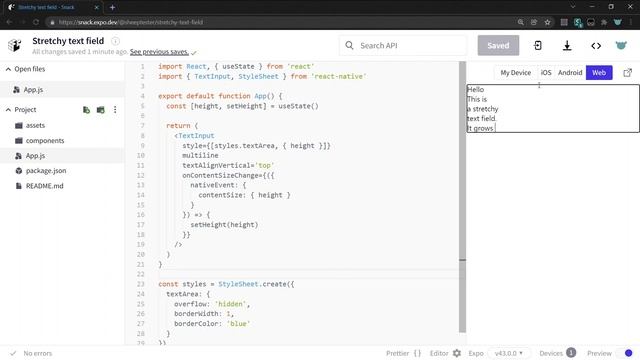Viewport: 640px width, 360px height.
Task: Open the browser tab search chevron
Action: click(573, 7)
